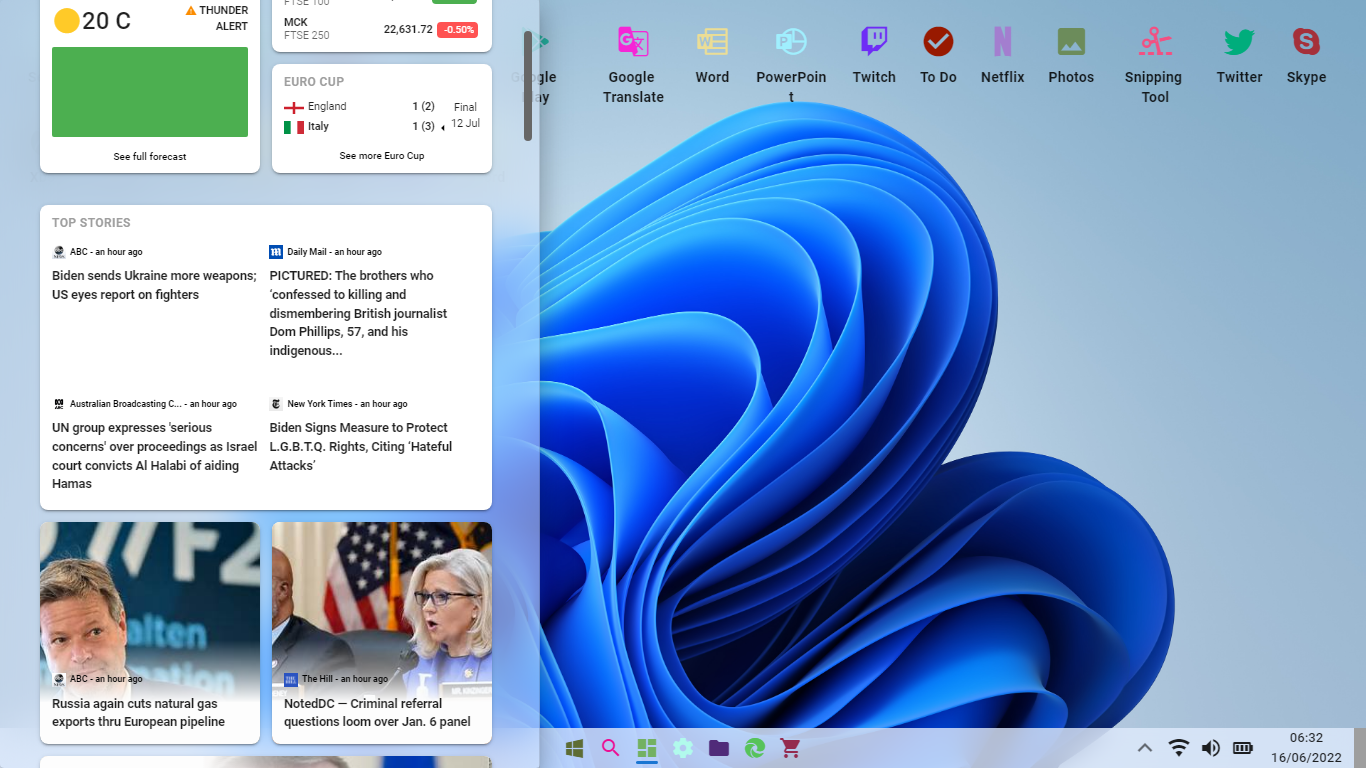Open the Skype desktop icon
Viewport: 1366px width, 768px height.
click(x=1306, y=56)
